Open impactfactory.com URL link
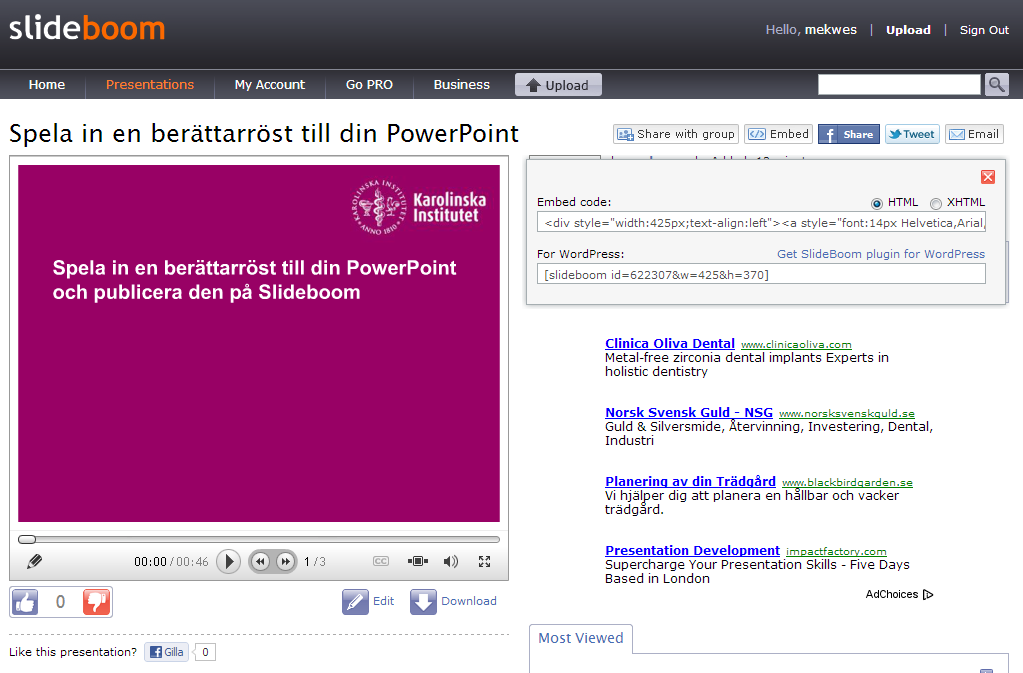 pyautogui.click(x=836, y=552)
